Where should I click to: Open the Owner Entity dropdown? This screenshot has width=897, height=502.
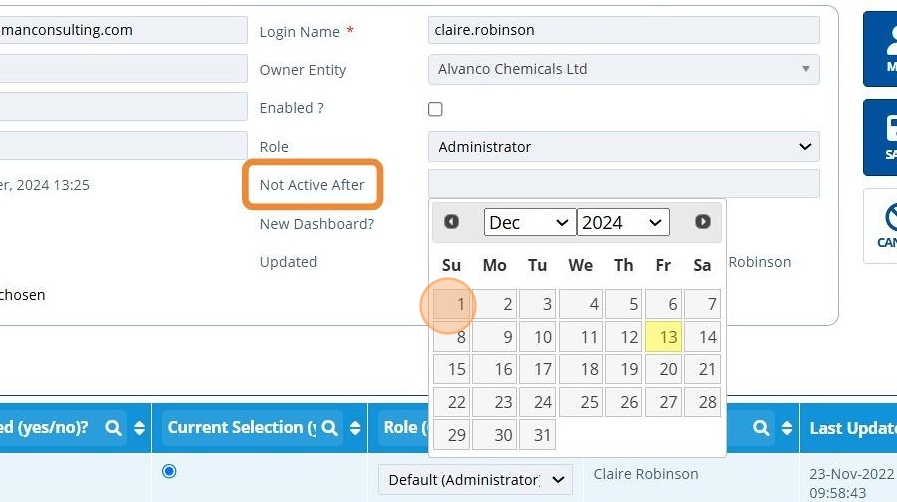pyautogui.click(x=623, y=70)
